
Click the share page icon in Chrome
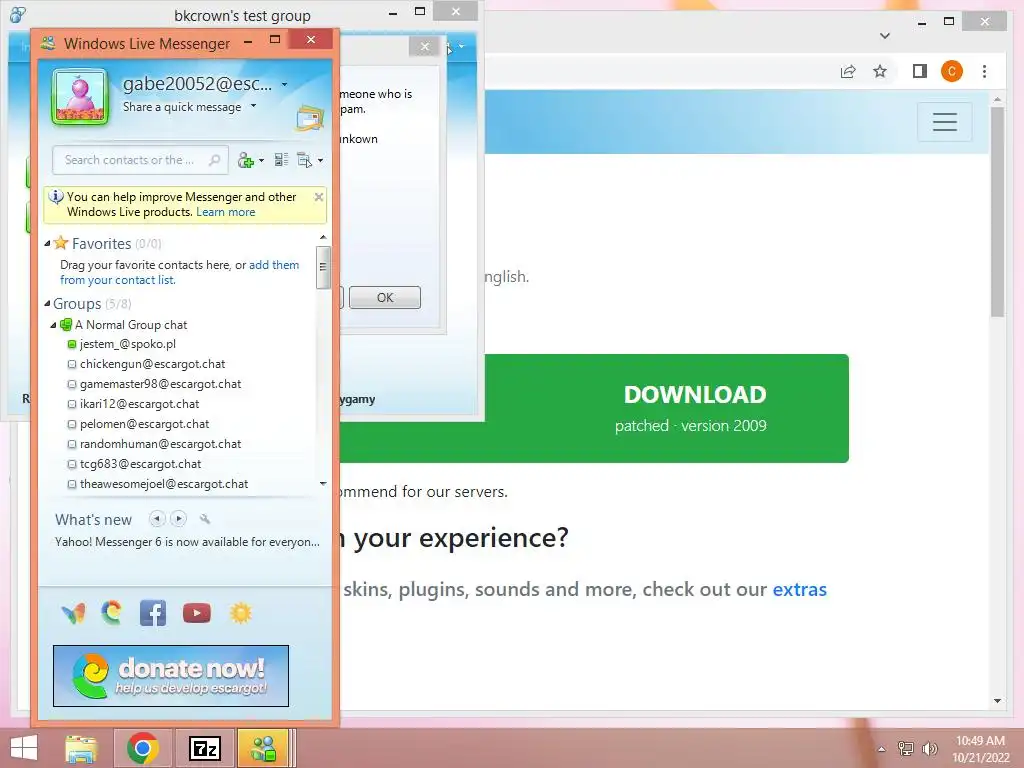point(848,71)
